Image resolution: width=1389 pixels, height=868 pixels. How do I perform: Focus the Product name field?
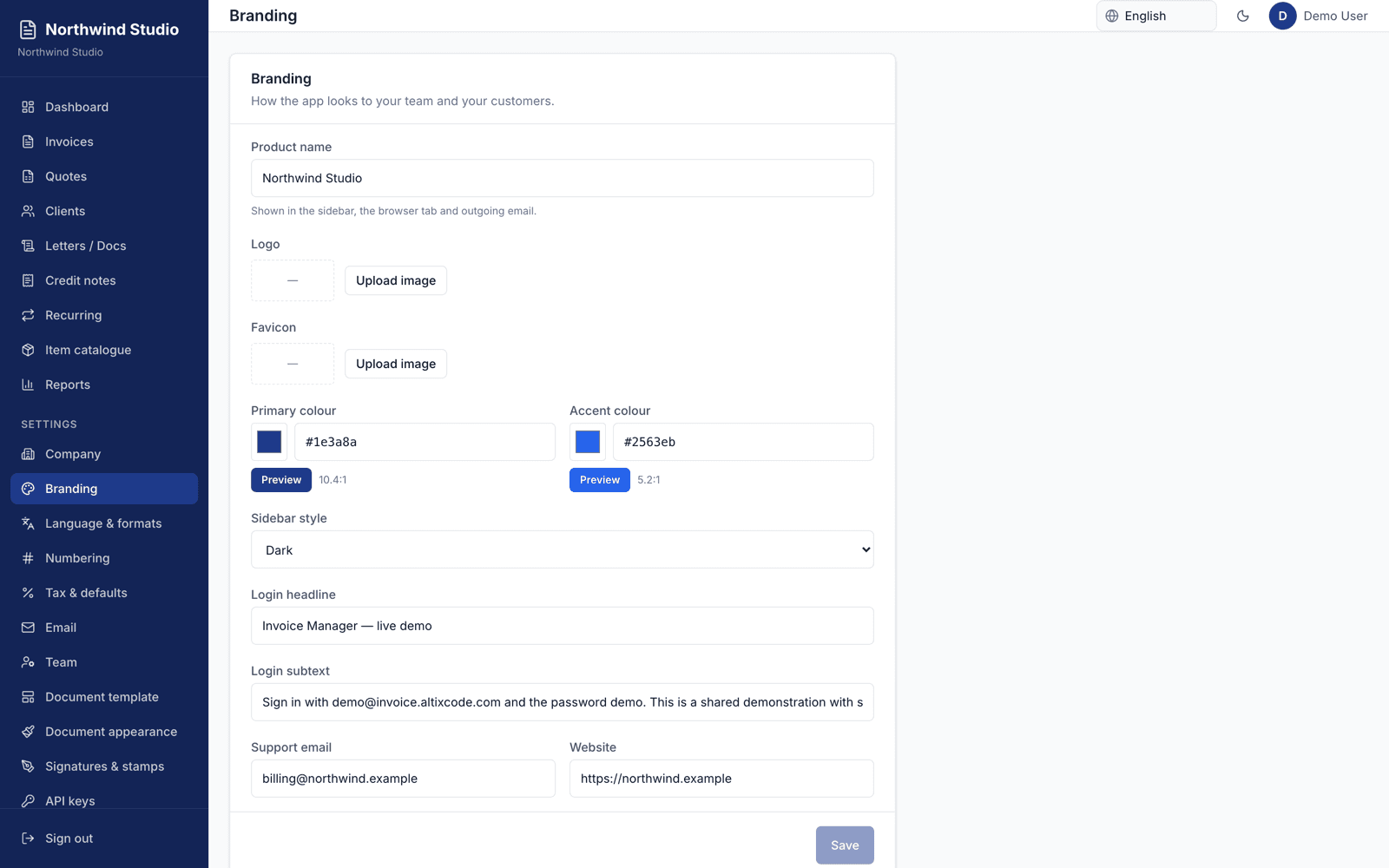(563, 178)
